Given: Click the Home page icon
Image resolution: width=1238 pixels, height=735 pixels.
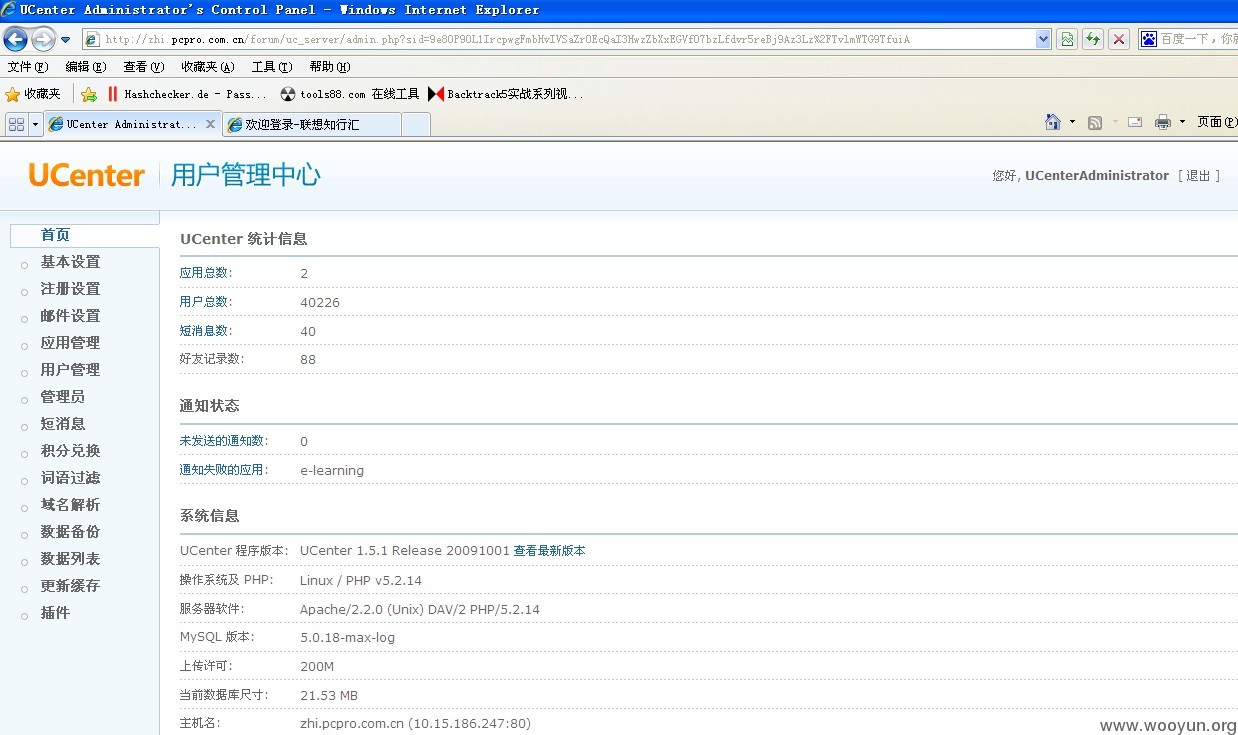Looking at the screenshot, I should pos(1053,122).
